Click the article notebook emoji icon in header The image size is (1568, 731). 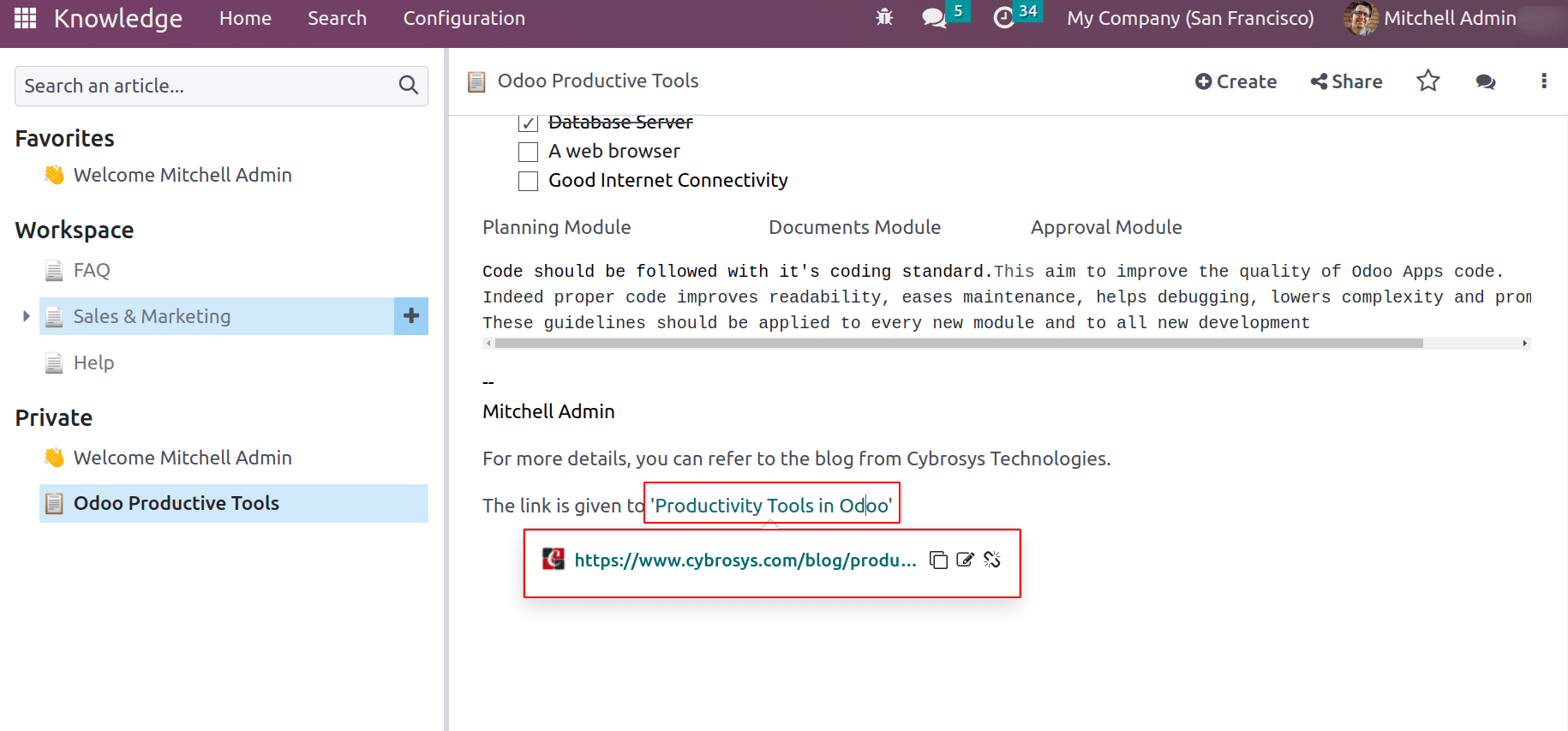(x=476, y=81)
